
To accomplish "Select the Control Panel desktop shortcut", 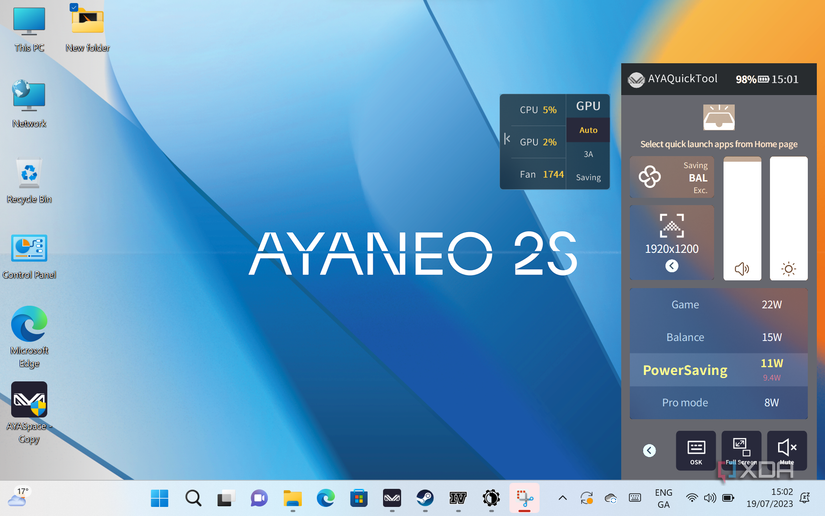I will click(x=29, y=256).
